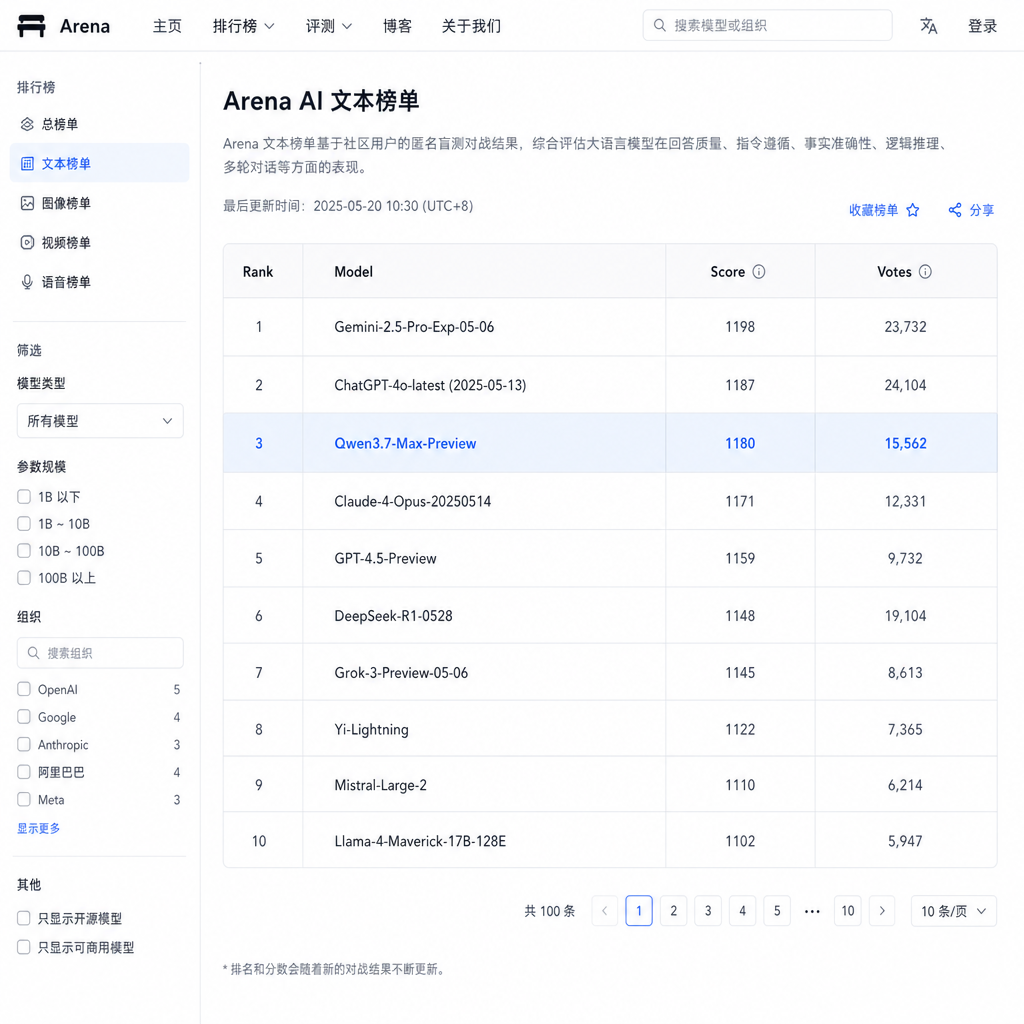Click the language translate icon
The width and height of the screenshot is (1024, 1024).
pos(929,26)
